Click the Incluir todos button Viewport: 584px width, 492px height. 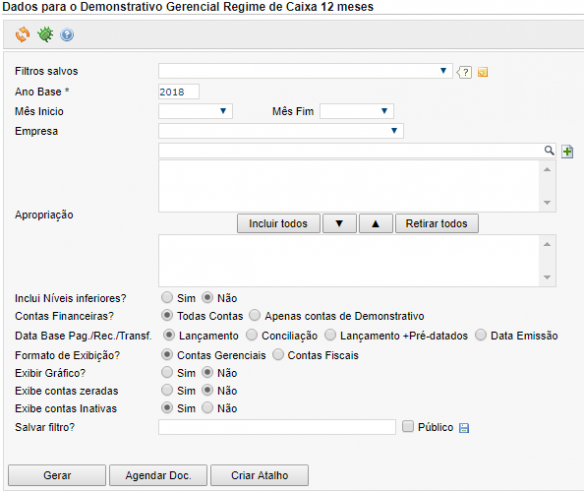[279, 223]
